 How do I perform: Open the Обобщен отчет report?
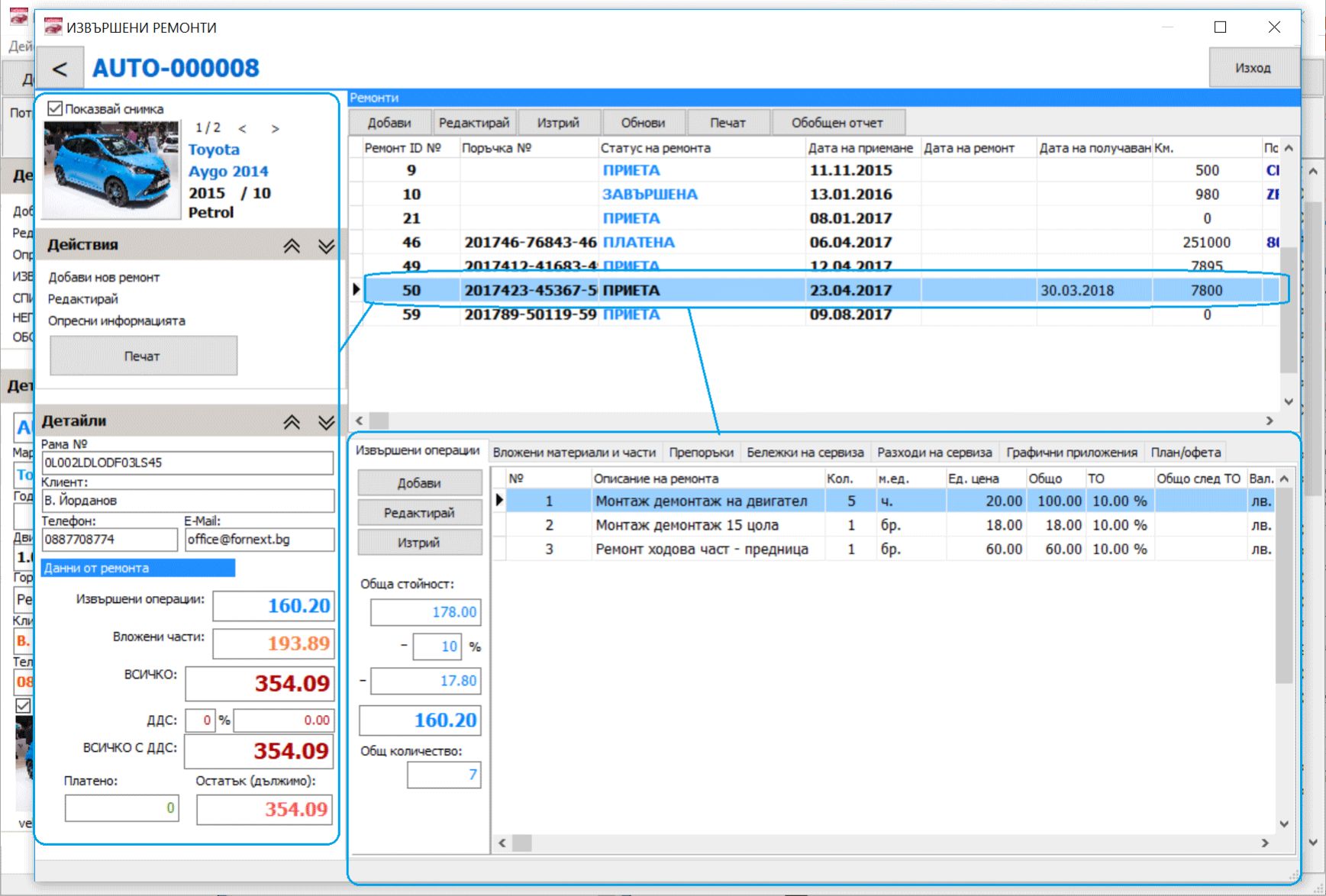point(837,123)
